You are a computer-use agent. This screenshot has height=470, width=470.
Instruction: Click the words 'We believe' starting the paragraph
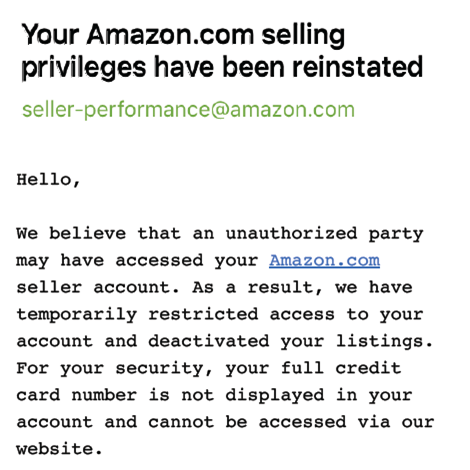point(71,233)
